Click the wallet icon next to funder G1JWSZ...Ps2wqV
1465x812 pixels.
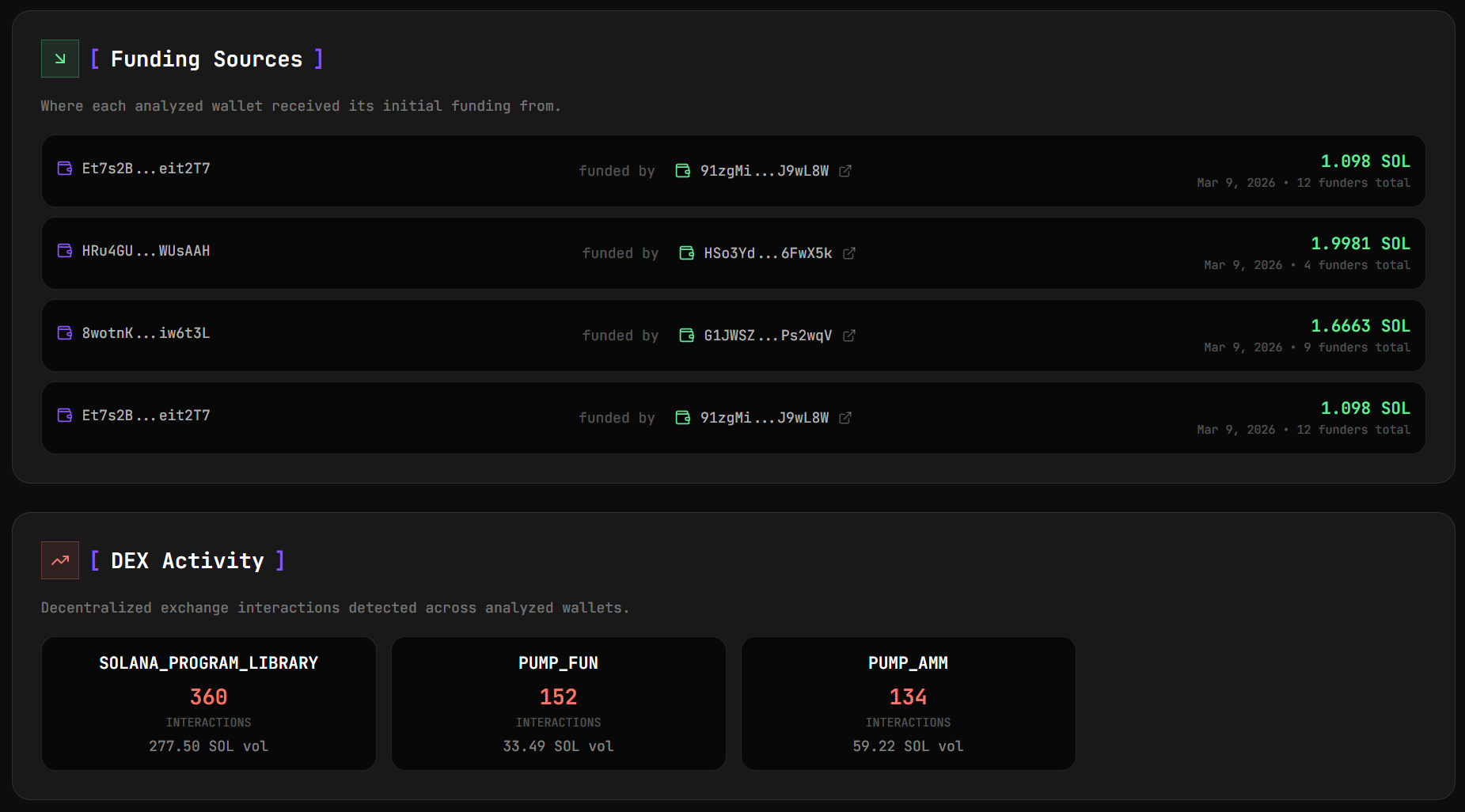(x=686, y=335)
